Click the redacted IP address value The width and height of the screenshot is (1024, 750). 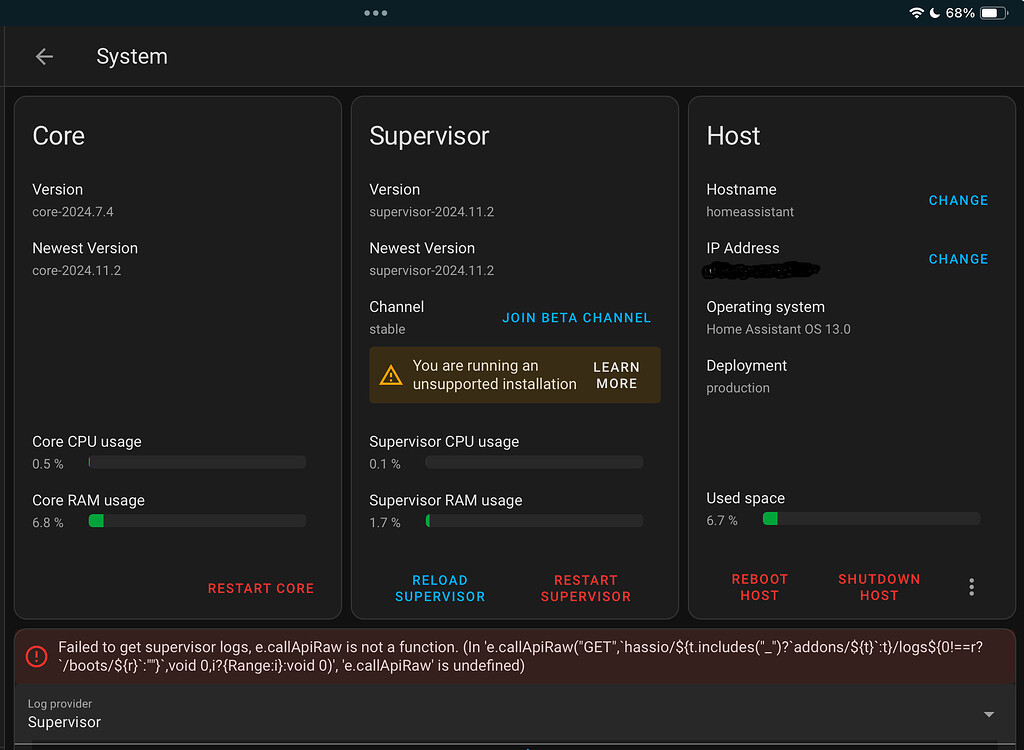pos(761,270)
